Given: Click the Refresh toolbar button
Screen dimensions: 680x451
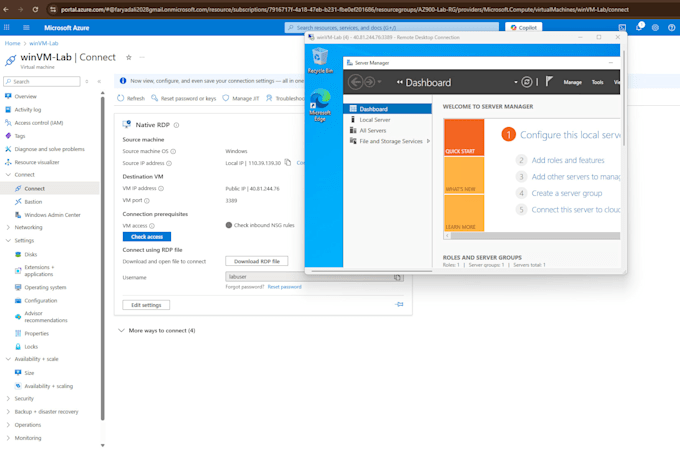Looking at the screenshot, I should (131, 98).
